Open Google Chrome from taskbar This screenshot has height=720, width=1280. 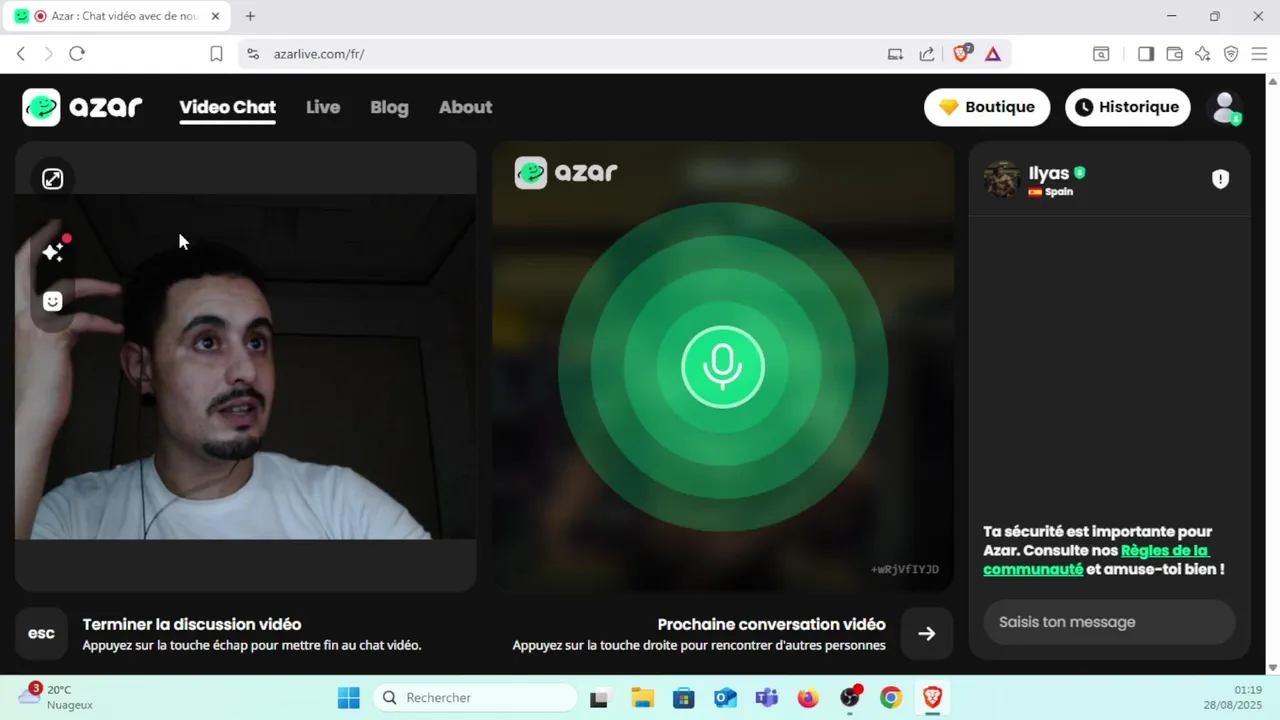coord(891,698)
